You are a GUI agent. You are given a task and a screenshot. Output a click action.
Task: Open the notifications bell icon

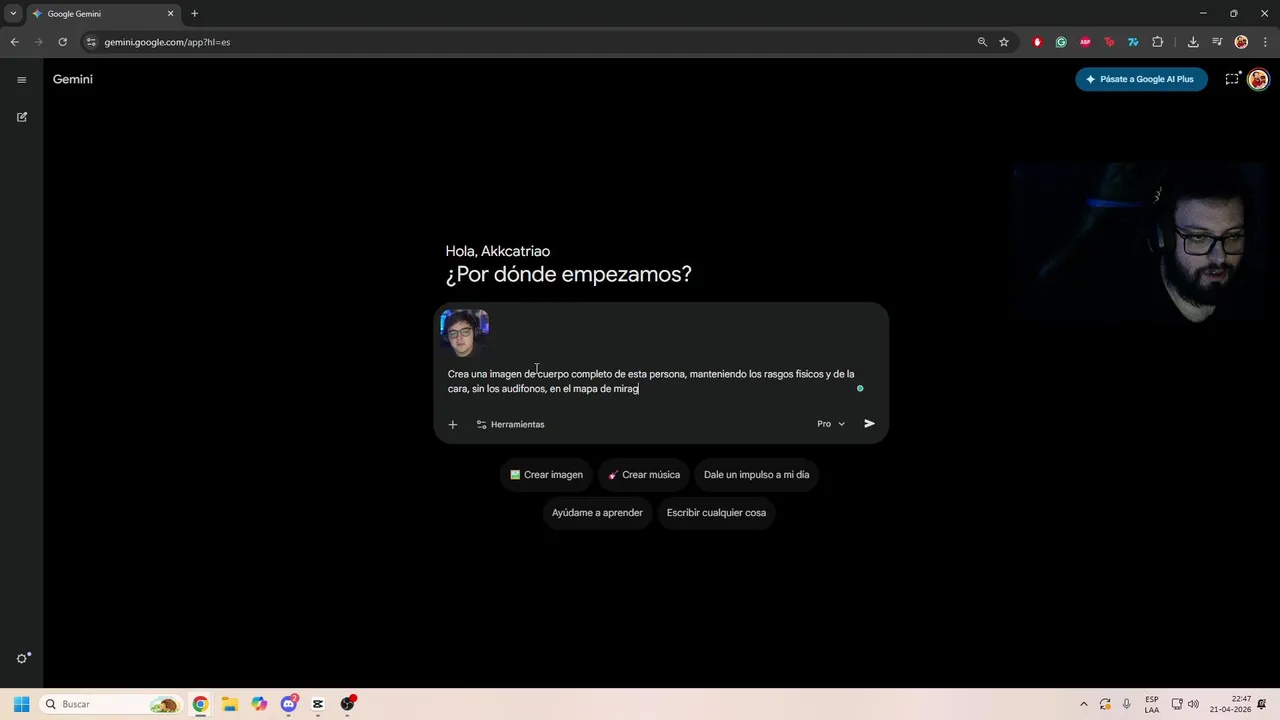click(x=1263, y=704)
